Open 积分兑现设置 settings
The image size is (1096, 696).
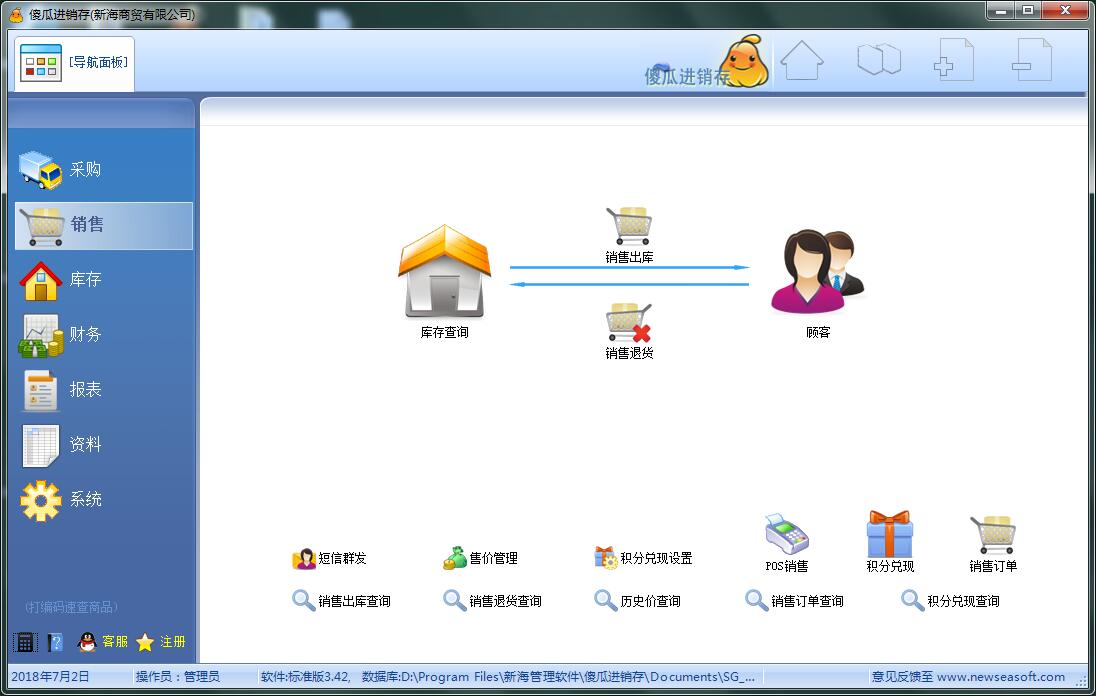point(643,558)
